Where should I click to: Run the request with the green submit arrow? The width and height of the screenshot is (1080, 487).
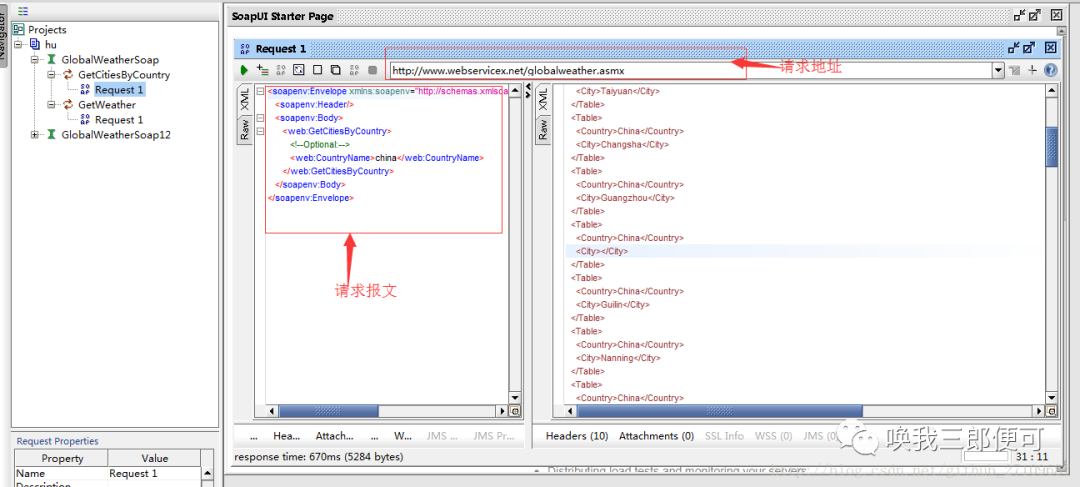(x=244, y=70)
